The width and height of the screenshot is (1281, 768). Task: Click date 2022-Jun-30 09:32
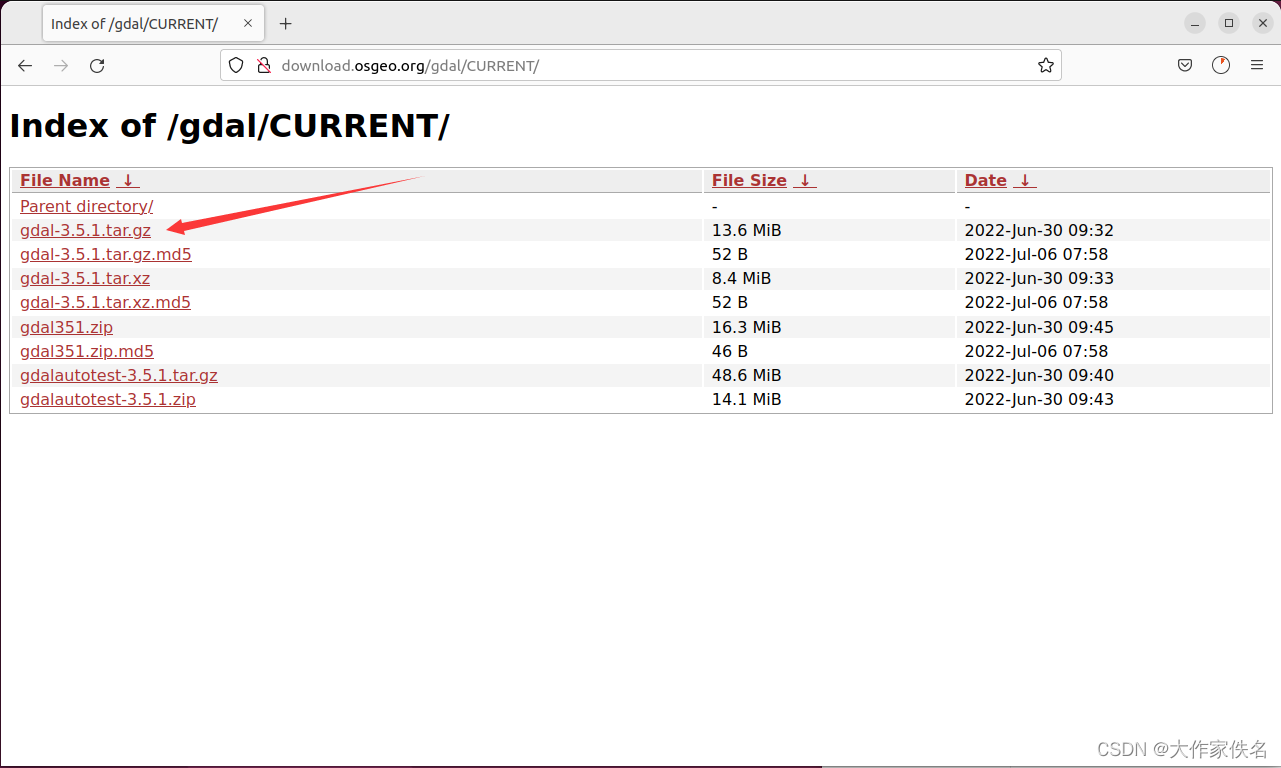1039,231
